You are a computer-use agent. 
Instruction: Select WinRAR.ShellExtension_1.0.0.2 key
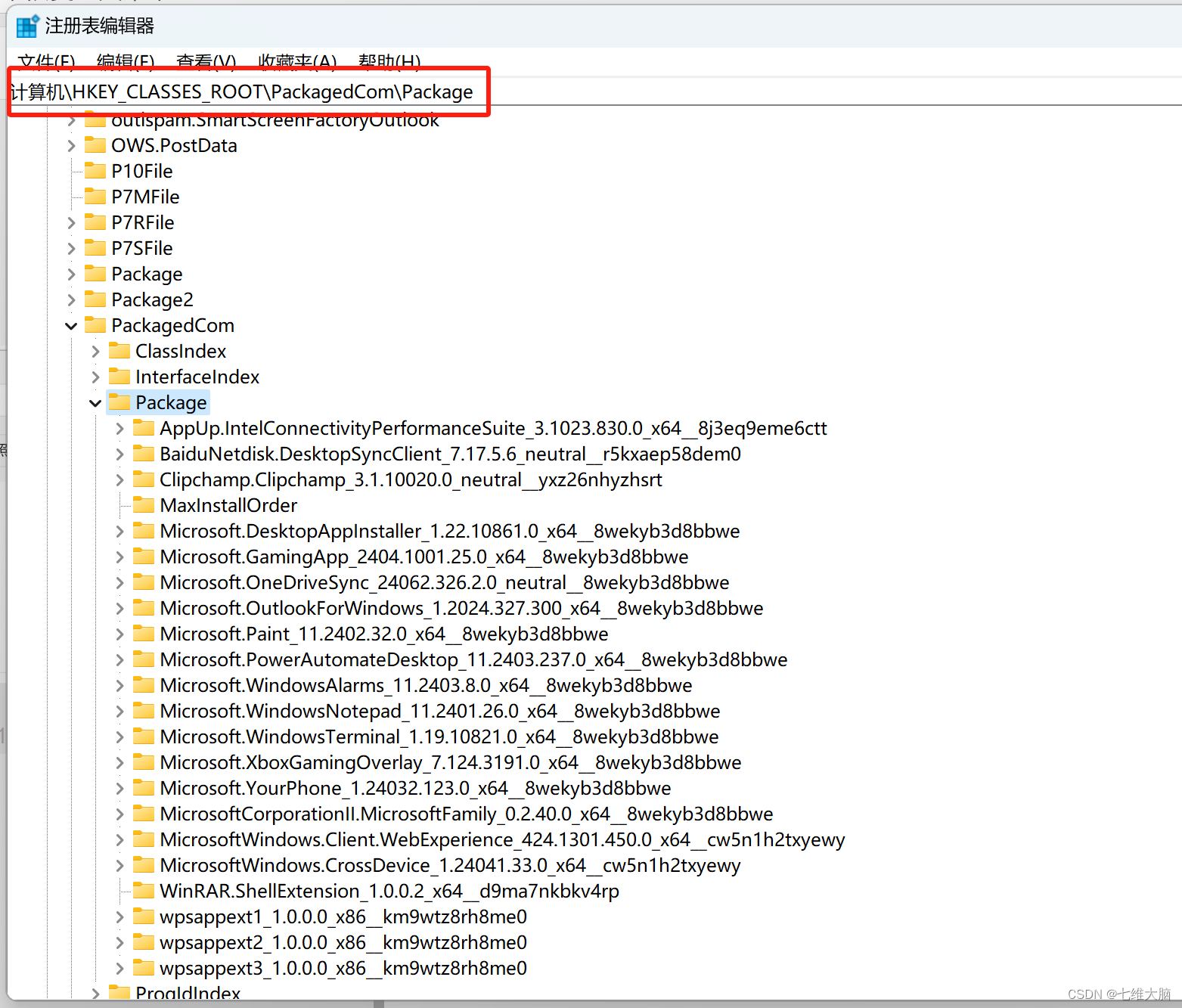(389, 892)
